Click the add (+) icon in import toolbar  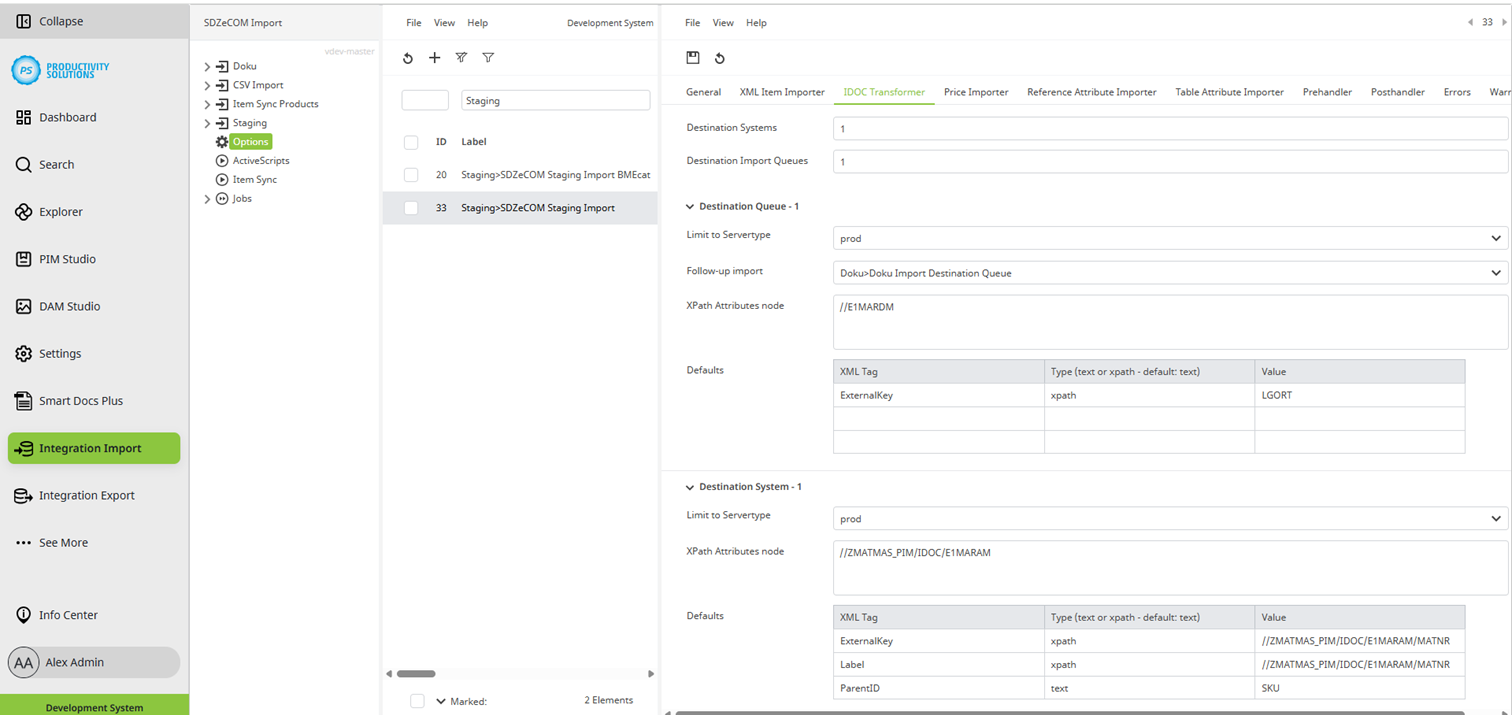[434, 58]
